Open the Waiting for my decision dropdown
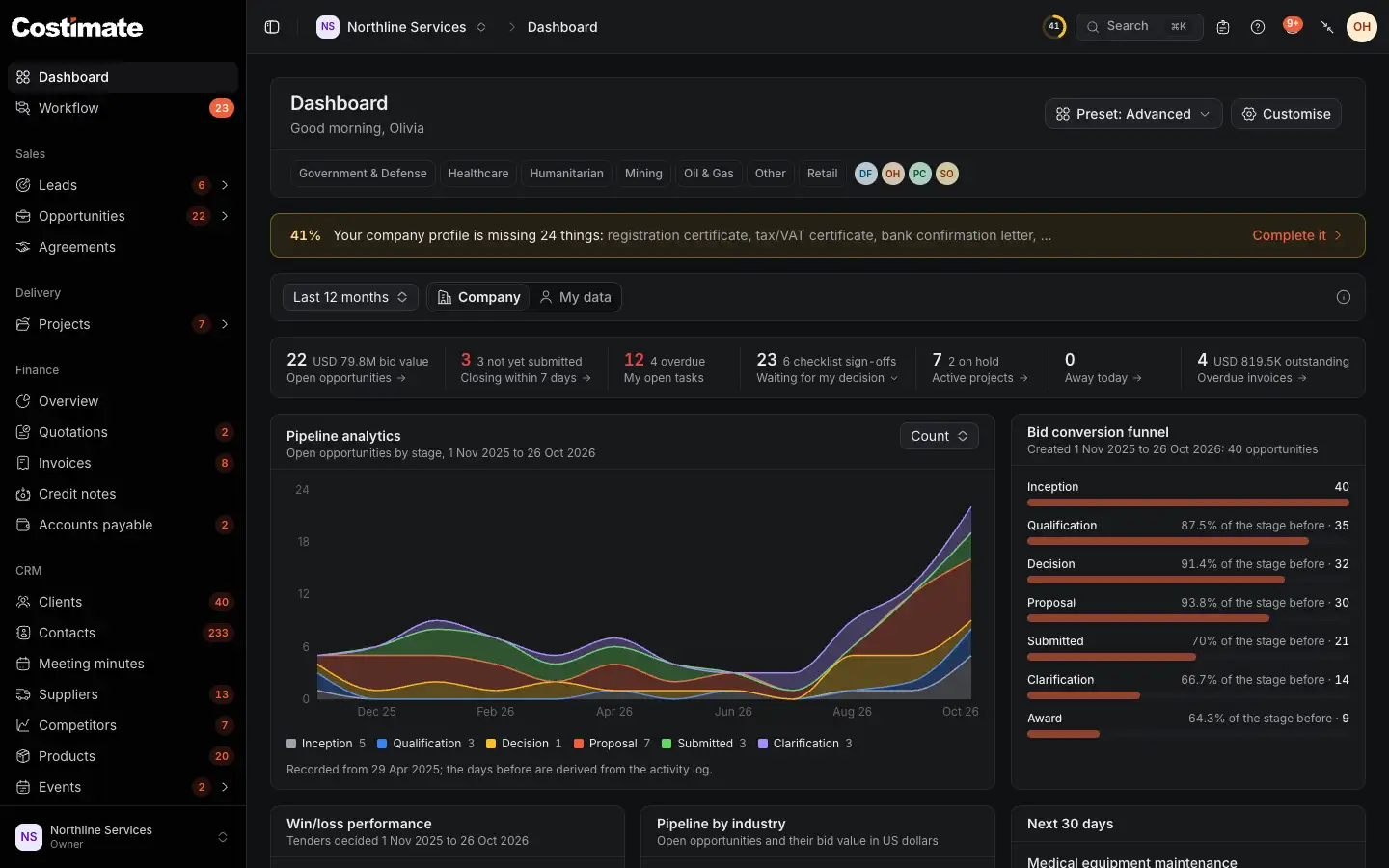This screenshot has height=868, width=1389. click(828, 378)
